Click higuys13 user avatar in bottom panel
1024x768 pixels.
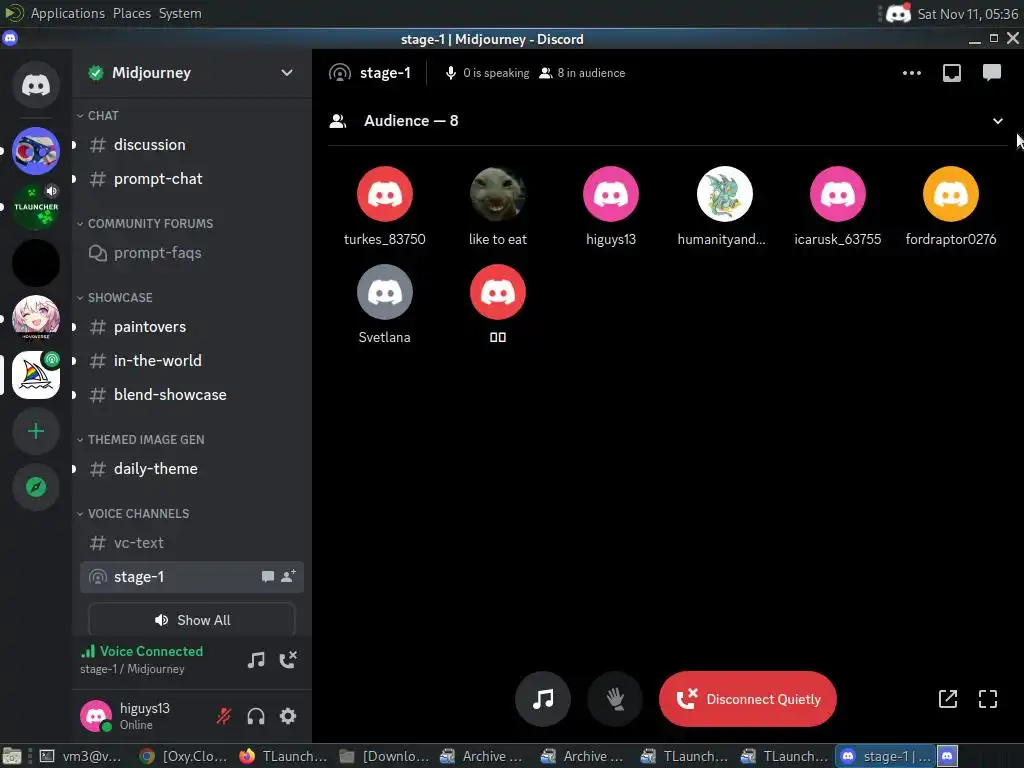pyautogui.click(x=96, y=716)
